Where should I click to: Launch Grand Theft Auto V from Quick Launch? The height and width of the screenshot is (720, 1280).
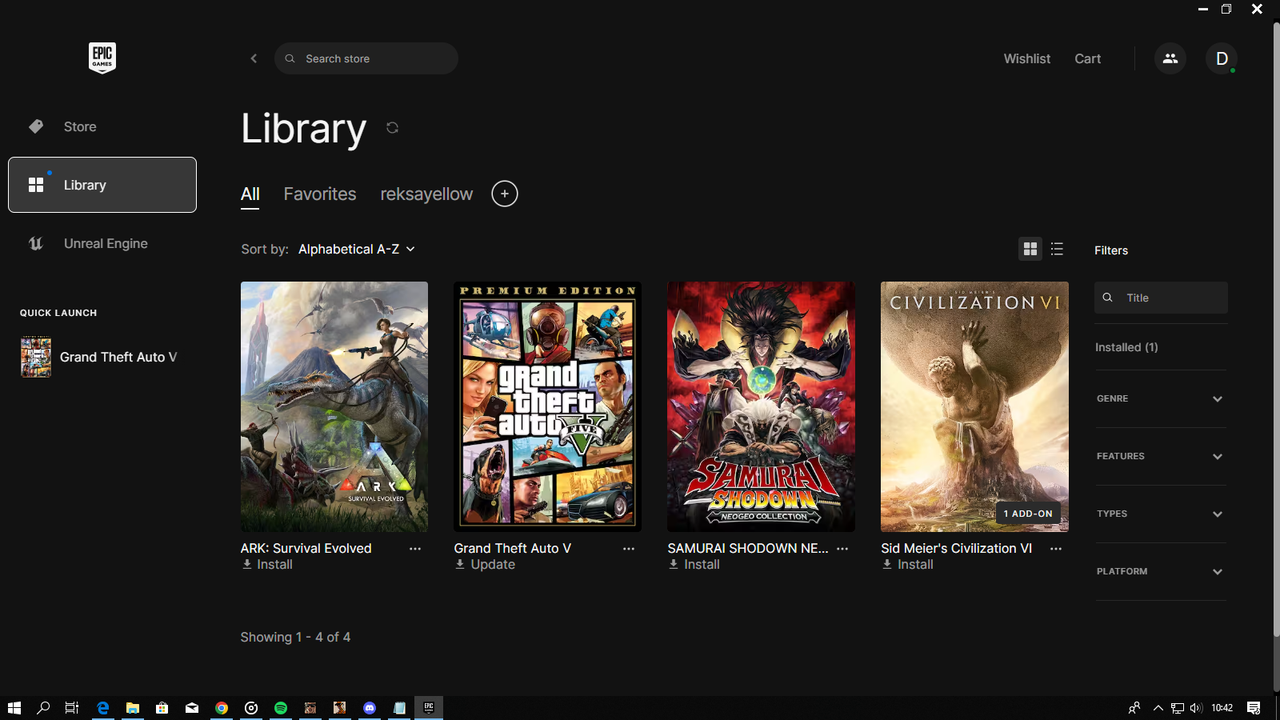[99, 357]
